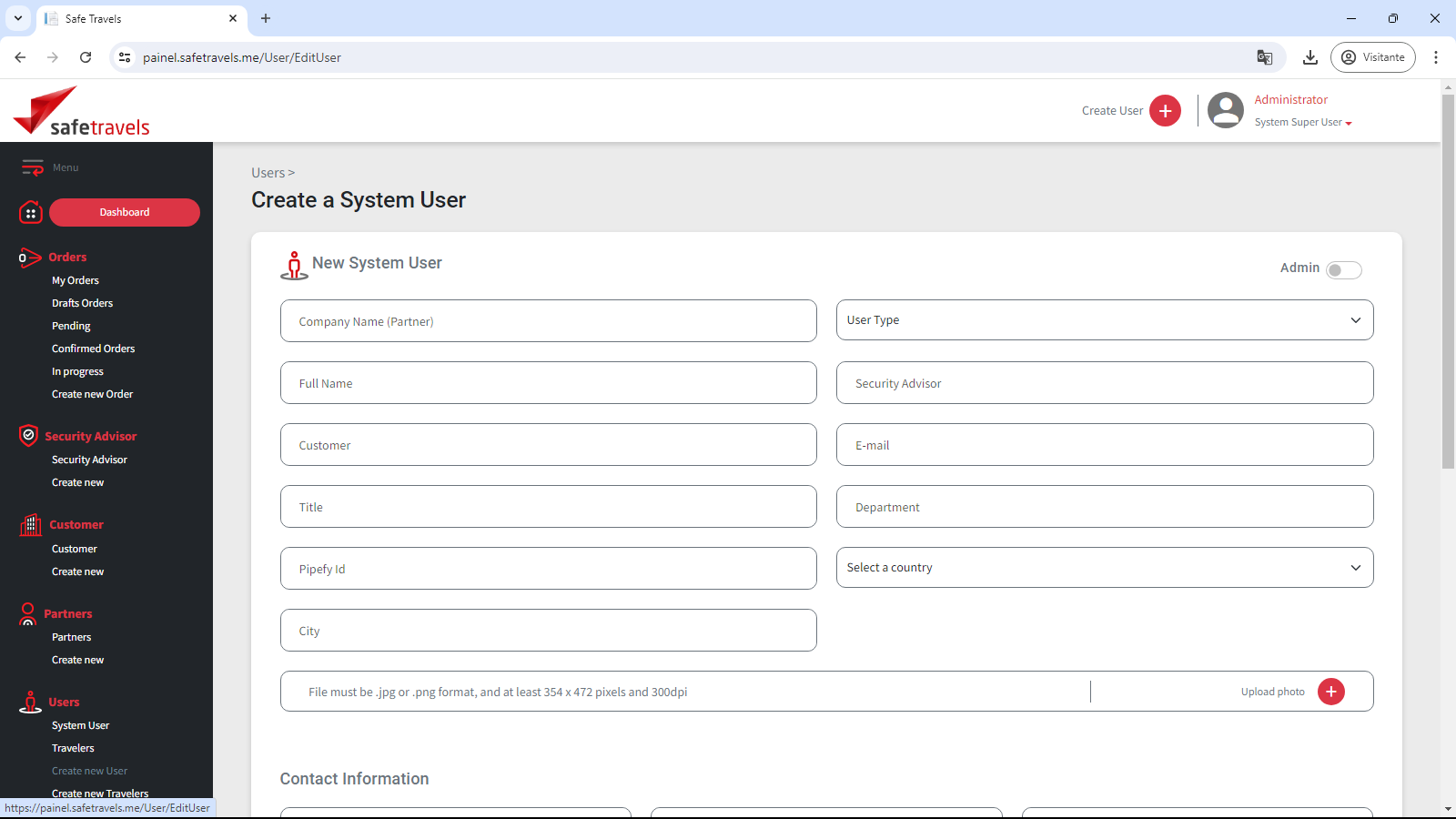This screenshot has height=819, width=1456.
Task: Click the red Create User plus icon
Action: 1165,111
